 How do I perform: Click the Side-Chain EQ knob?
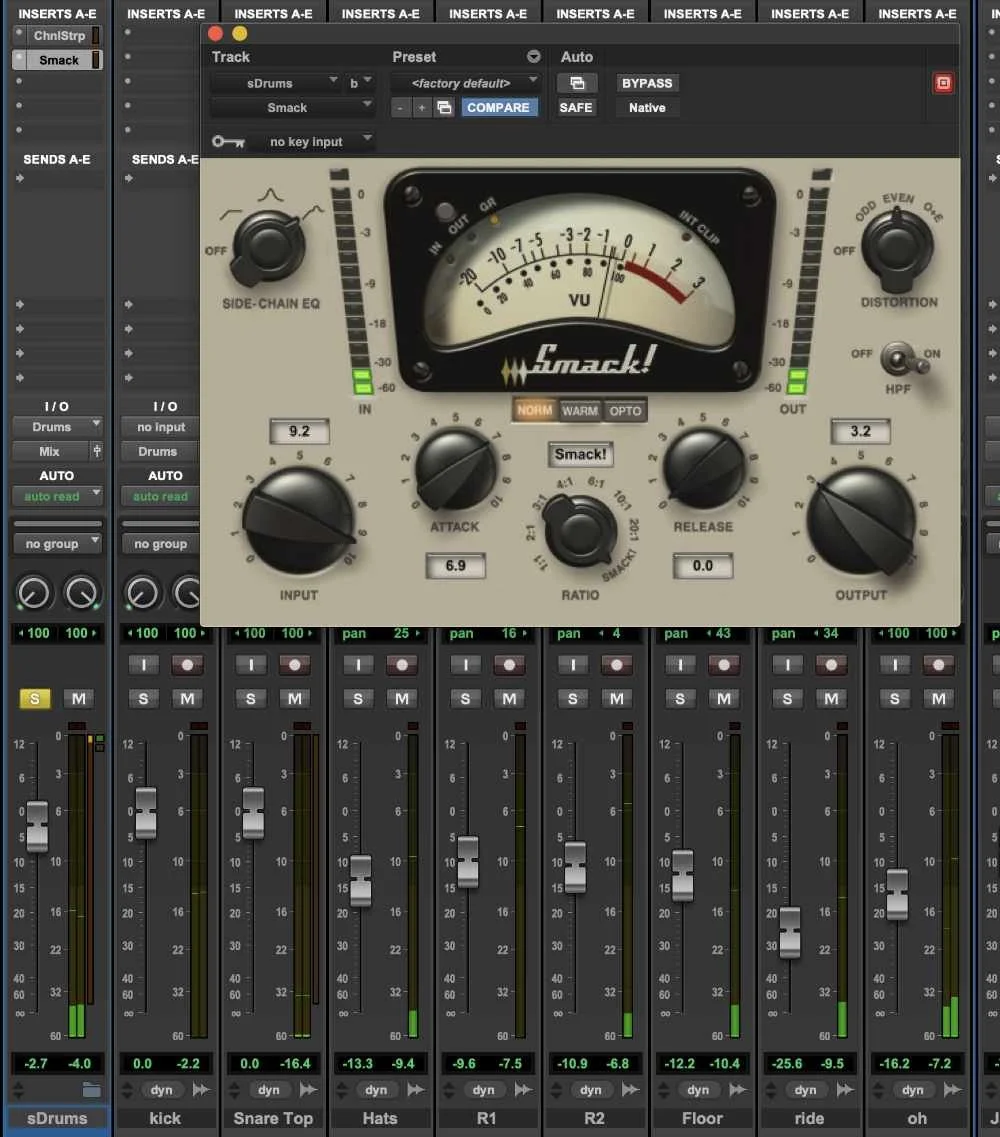(266, 247)
